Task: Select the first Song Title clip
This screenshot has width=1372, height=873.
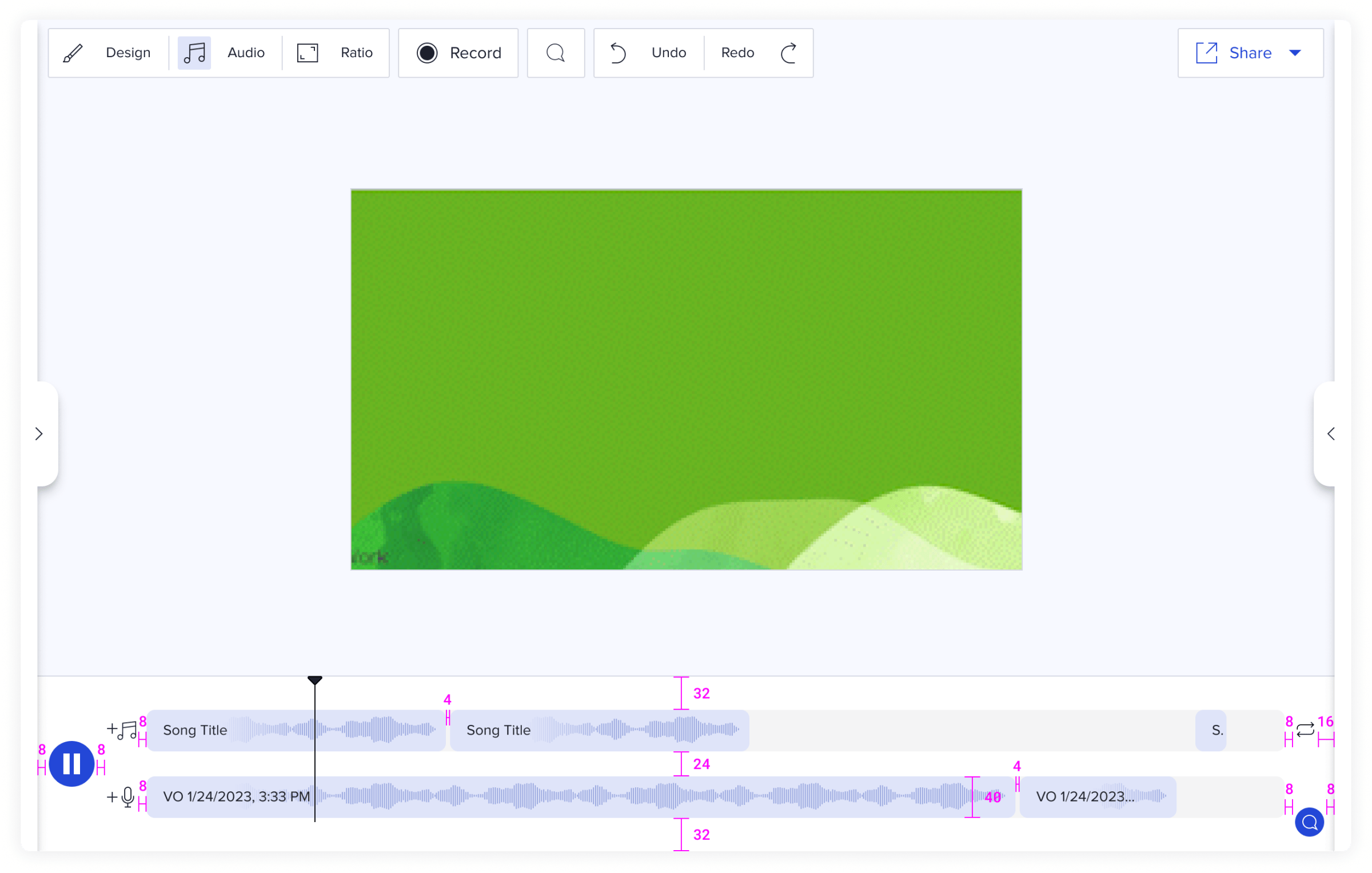Action: [296, 730]
